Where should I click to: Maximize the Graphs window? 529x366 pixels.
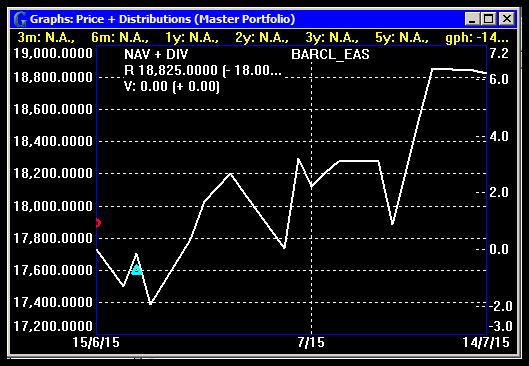[x=489, y=19]
